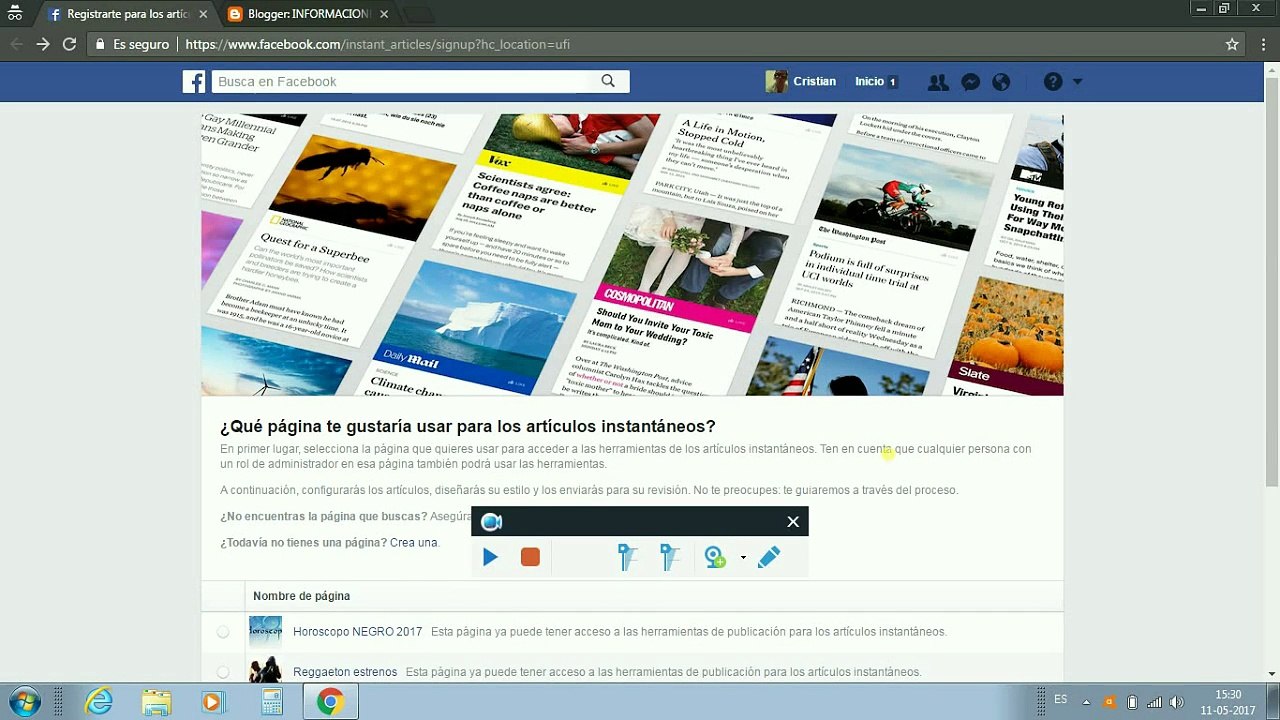This screenshot has height=720, width=1280.
Task: Go back using Chrome's back arrow
Action: pos(16,44)
